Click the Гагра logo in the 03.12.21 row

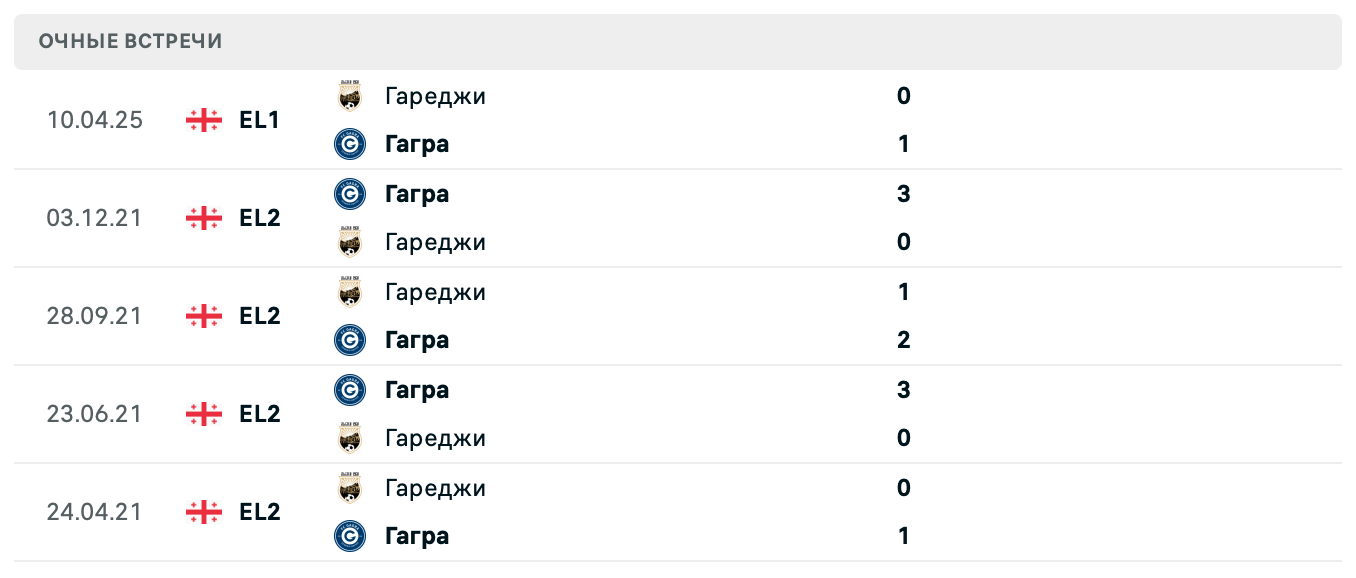pos(350,194)
